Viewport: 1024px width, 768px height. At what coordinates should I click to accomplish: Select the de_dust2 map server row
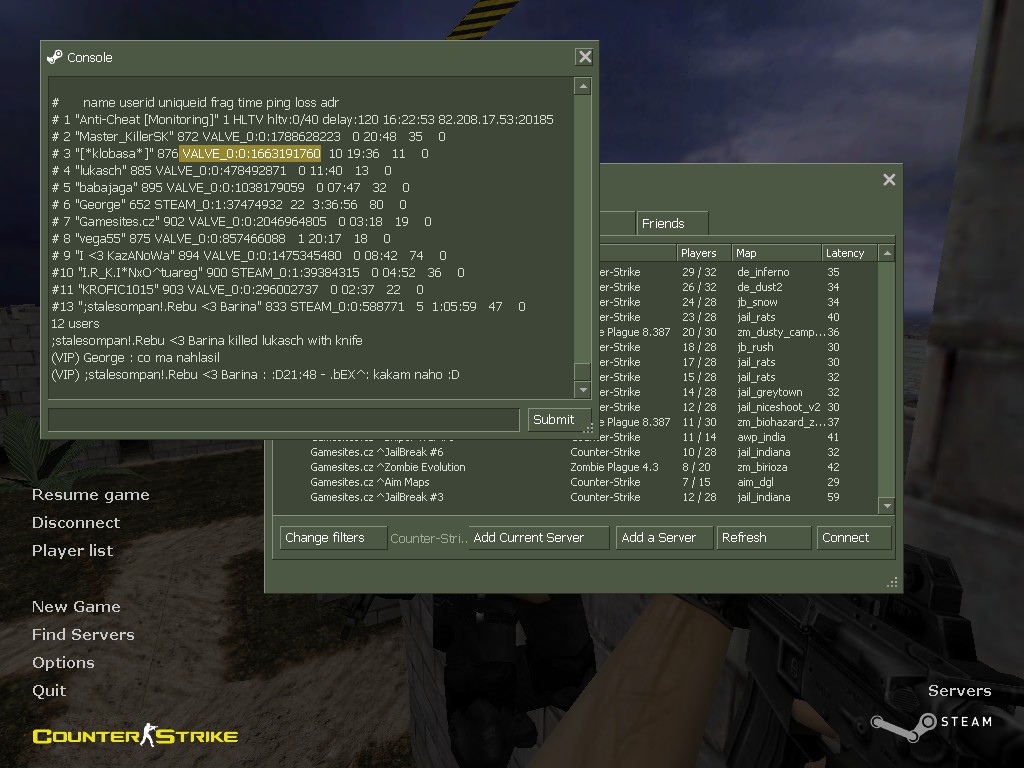pyautogui.click(x=739, y=287)
